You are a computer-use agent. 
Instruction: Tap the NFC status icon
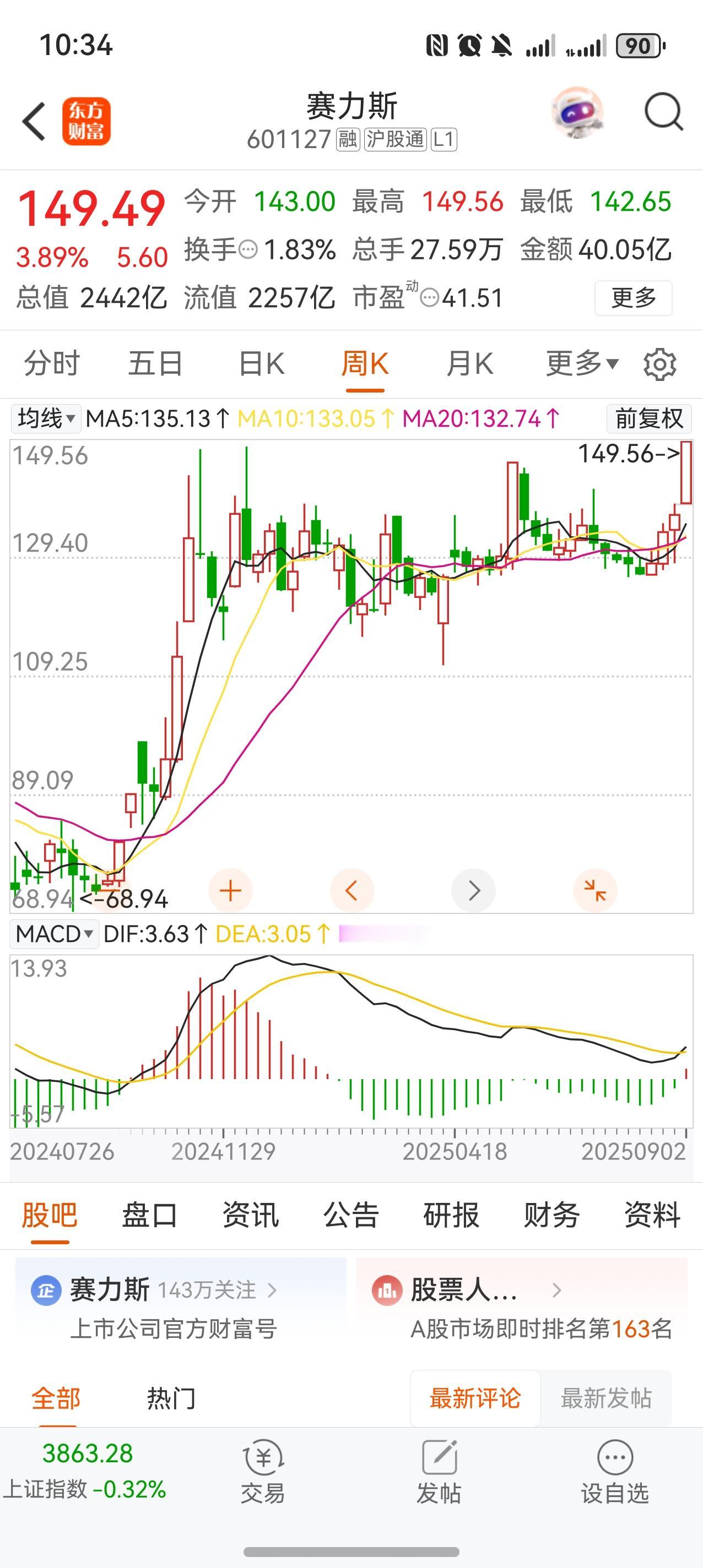click(437, 46)
